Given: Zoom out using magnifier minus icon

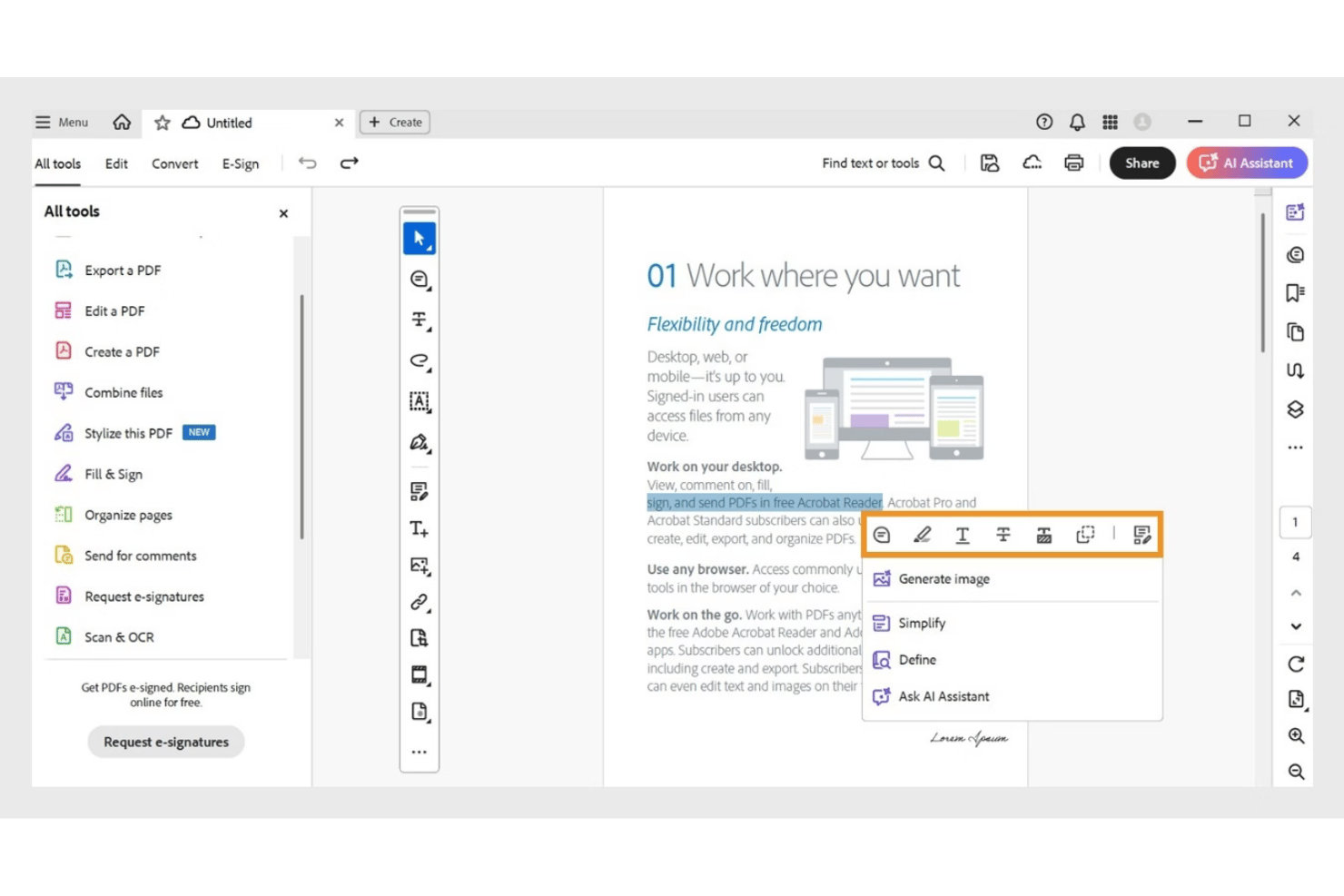Looking at the screenshot, I should (1296, 772).
